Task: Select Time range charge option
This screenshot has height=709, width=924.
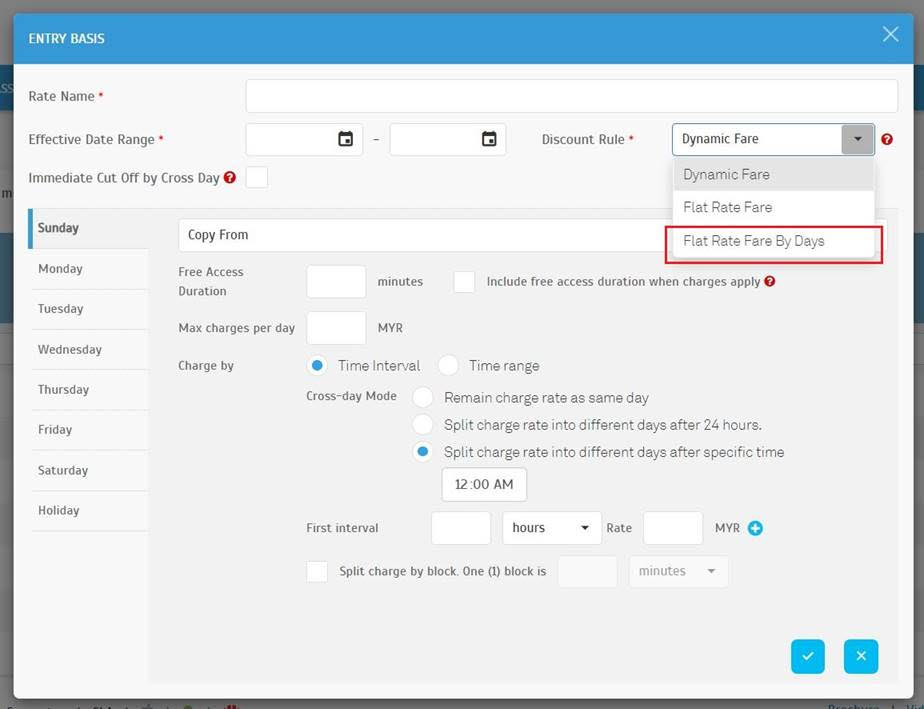Action: [x=449, y=366]
